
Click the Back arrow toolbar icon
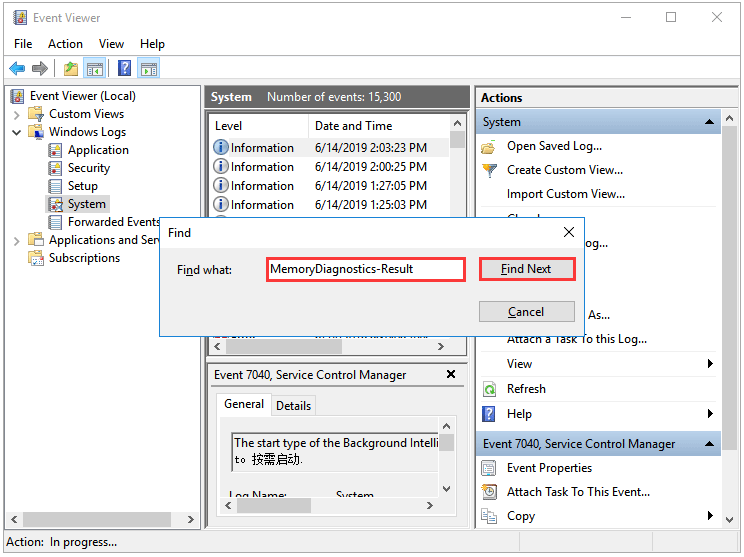pyautogui.click(x=17, y=69)
